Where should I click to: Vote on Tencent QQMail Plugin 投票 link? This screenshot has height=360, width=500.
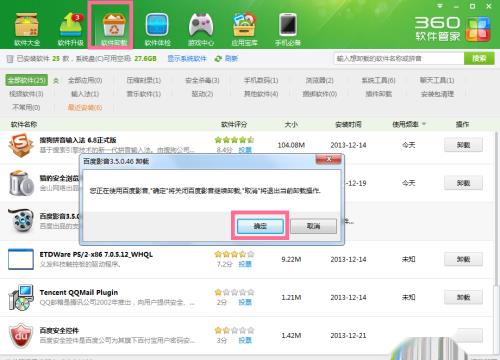point(245,302)
